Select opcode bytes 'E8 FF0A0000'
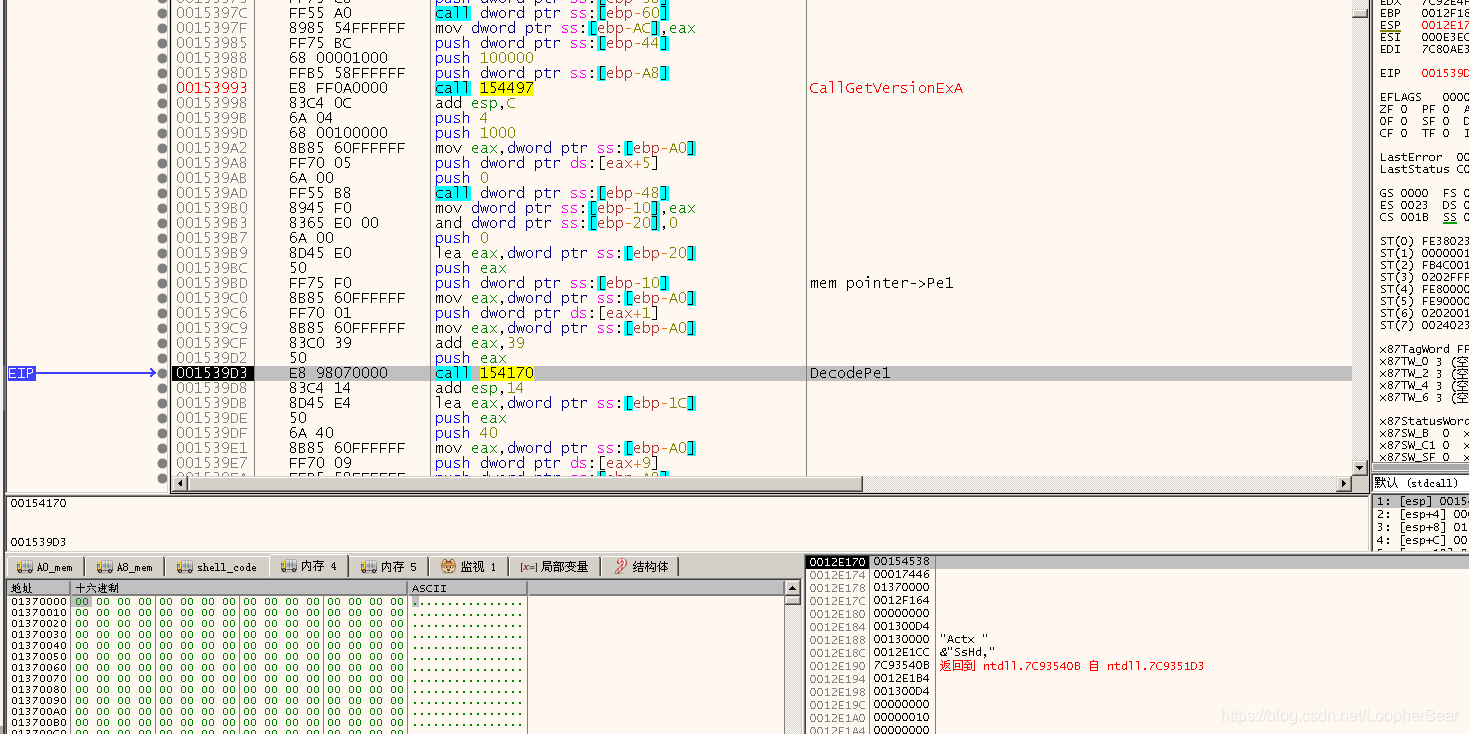 pyautogui.click(x=338, y=88)
